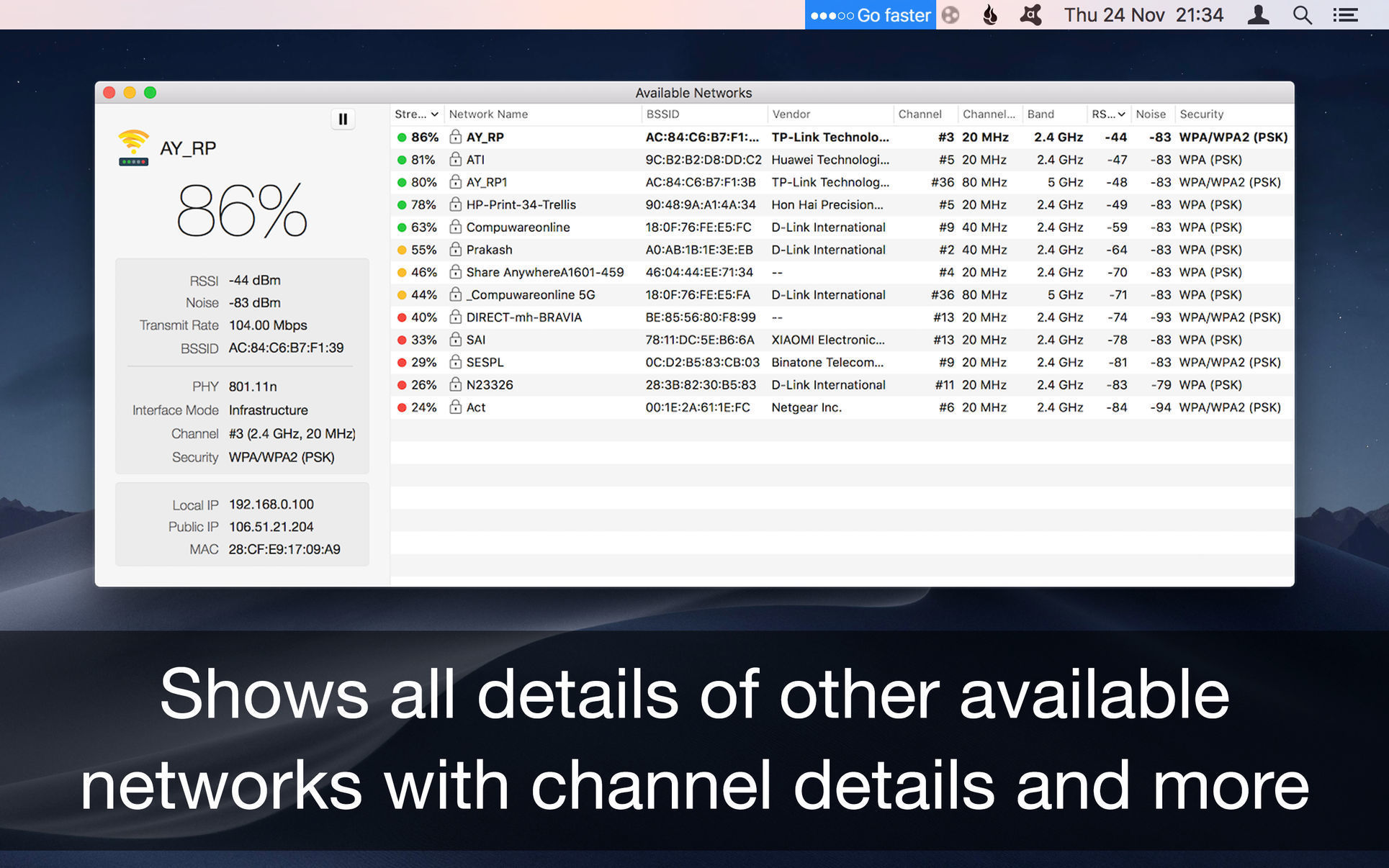Image resolution: width=1389 pixels, height=868 pixels.
Task: Click the lock icon beside the Act network
Action: [455, 407]
